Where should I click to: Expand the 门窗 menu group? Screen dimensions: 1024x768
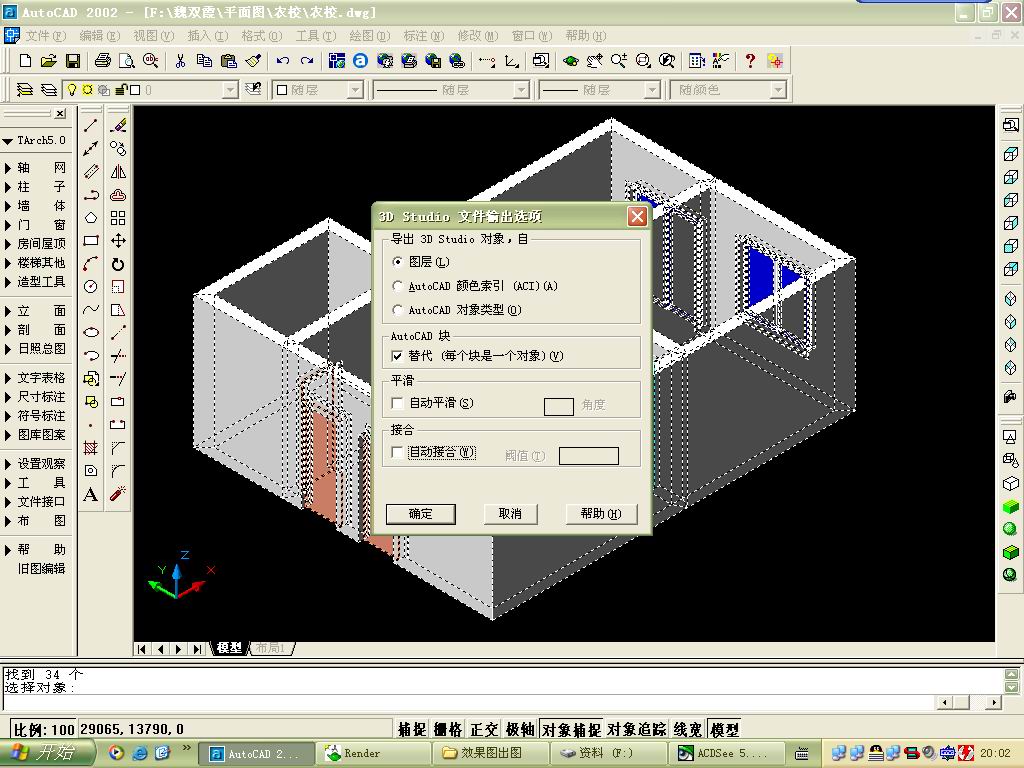tap(36, 225)
